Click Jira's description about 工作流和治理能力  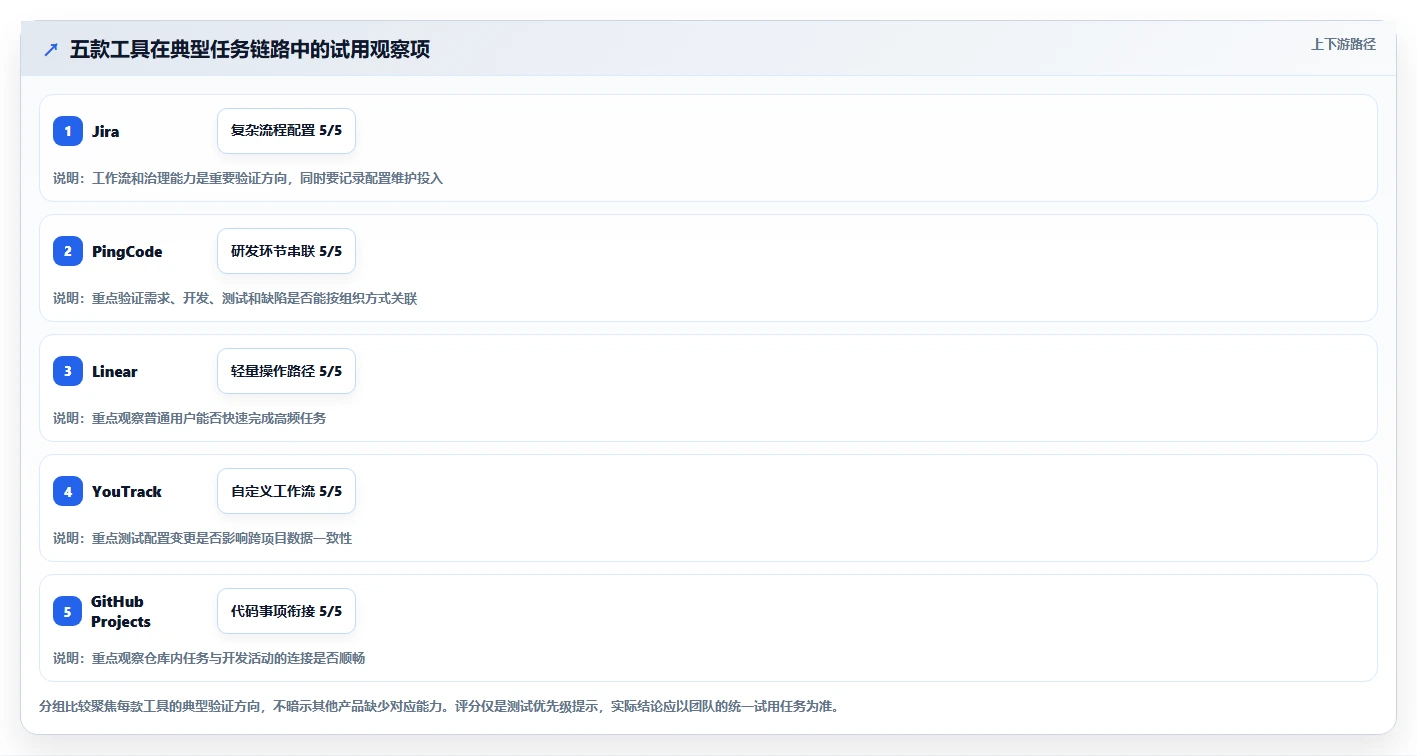248,178
